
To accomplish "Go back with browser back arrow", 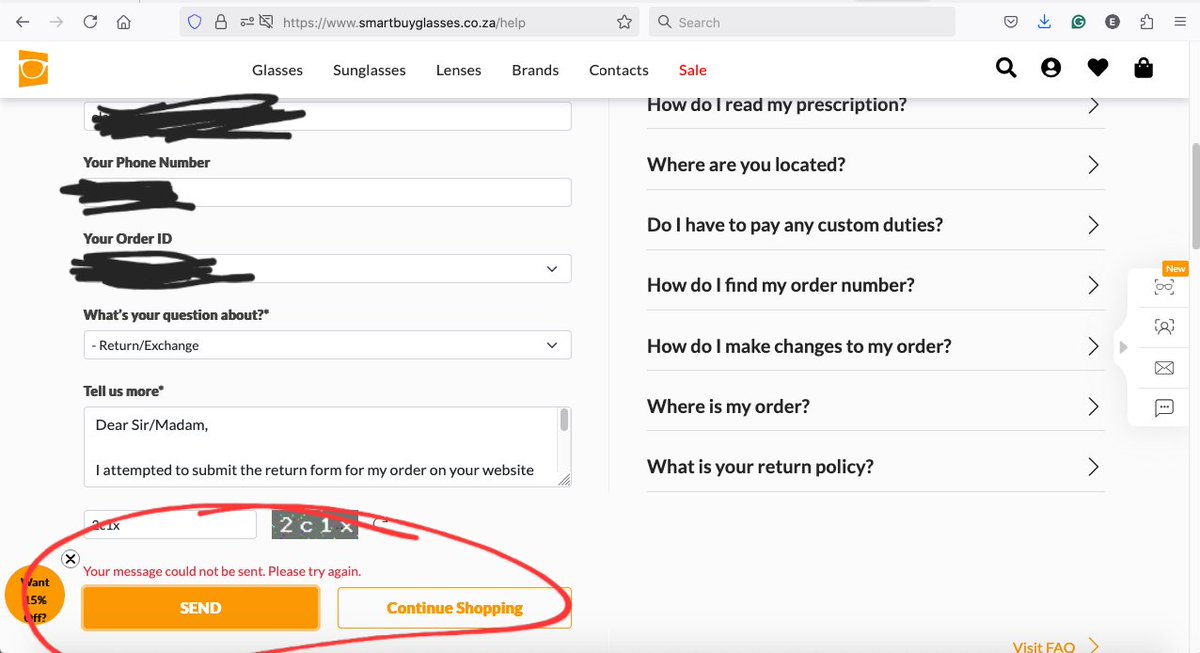I will [x=23, y=22].
